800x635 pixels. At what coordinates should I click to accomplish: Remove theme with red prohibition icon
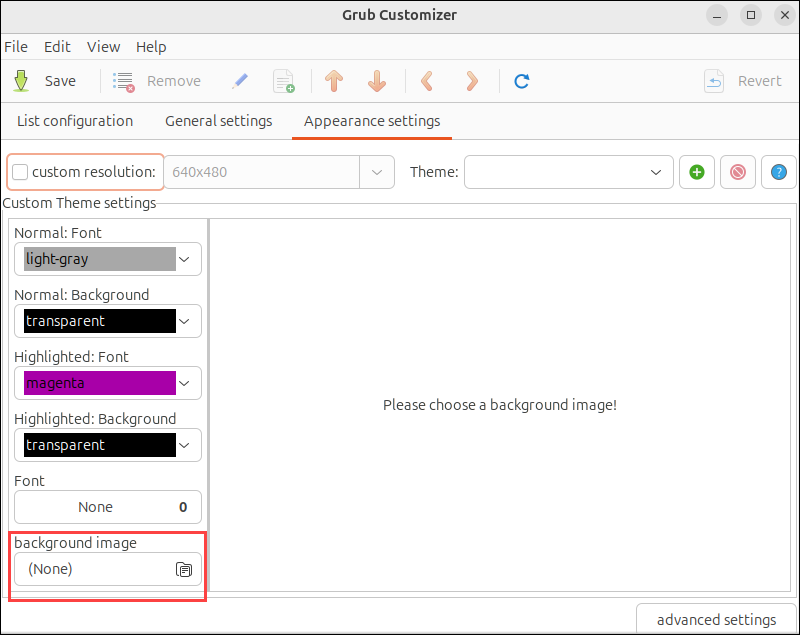(738, 172)
